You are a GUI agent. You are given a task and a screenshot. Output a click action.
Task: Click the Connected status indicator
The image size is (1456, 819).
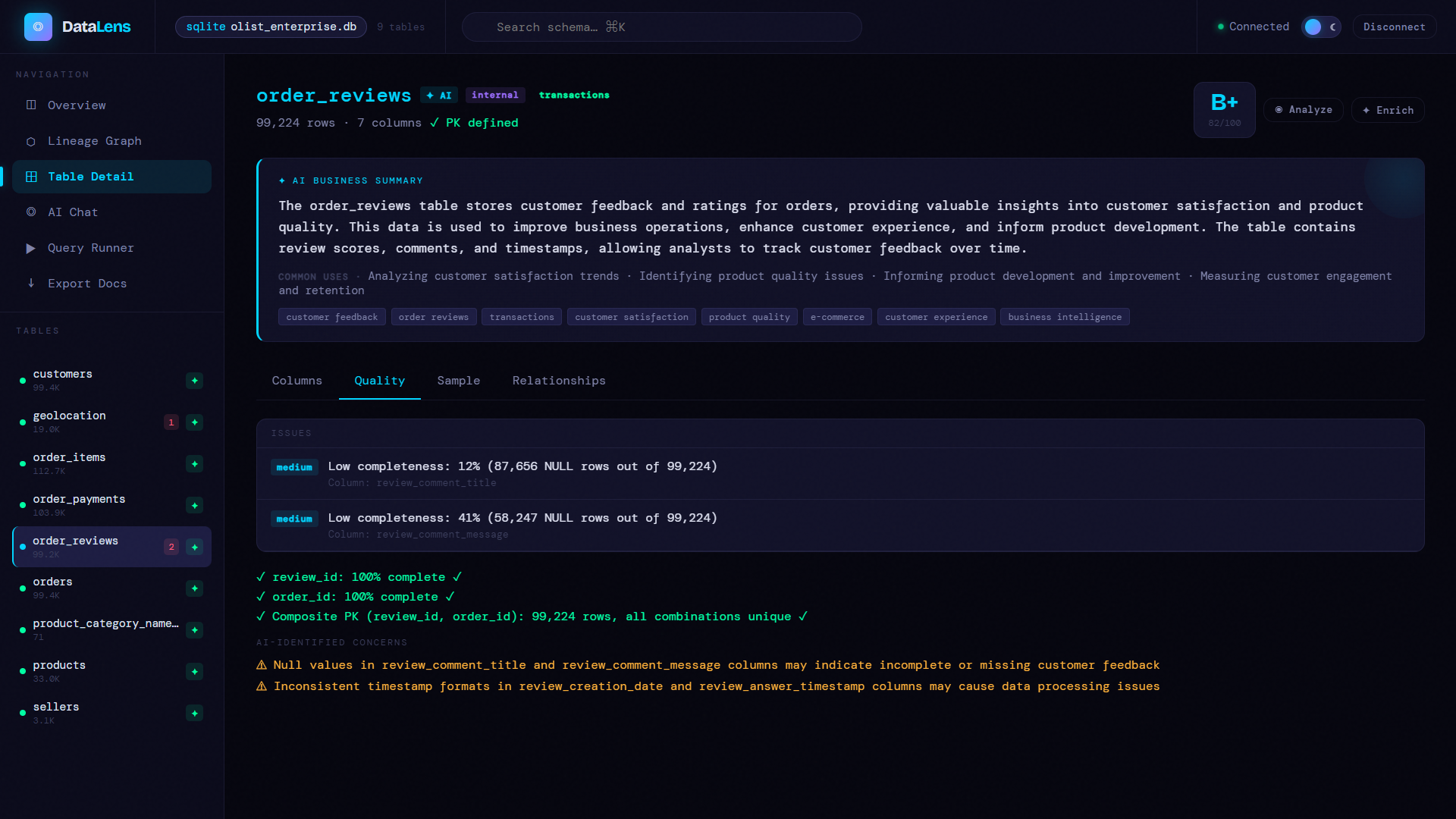1253,27
